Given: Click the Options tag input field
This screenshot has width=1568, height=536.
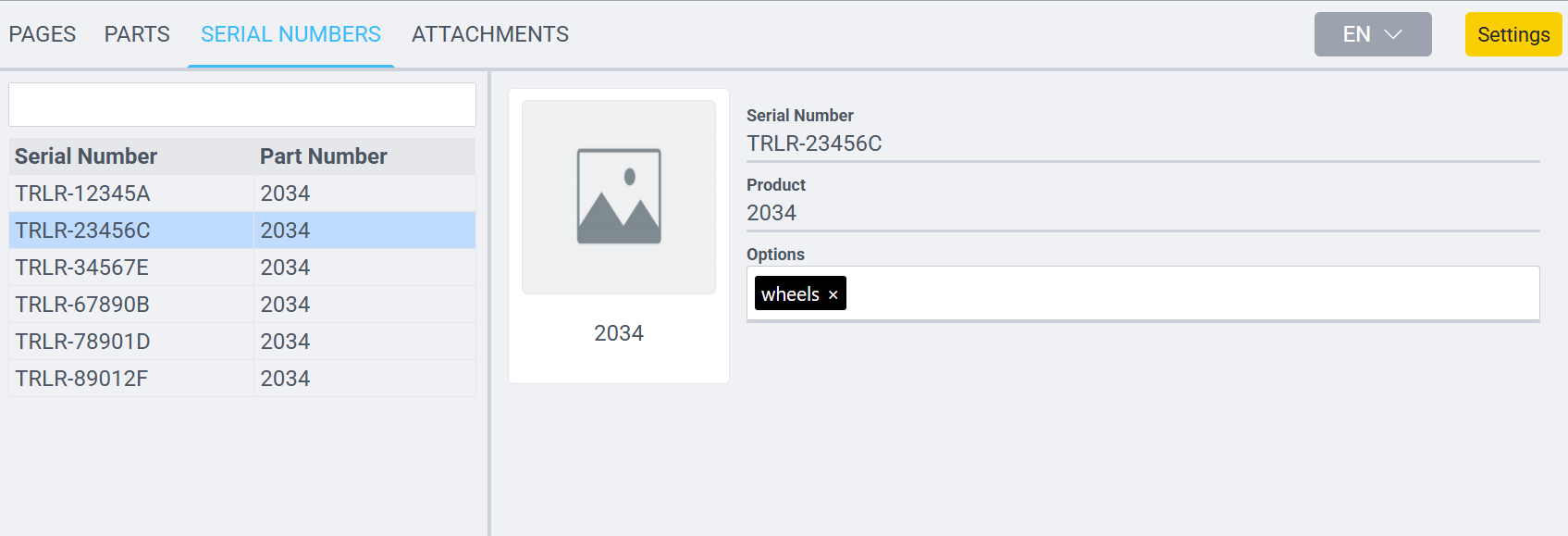Looking at the screenshot, I should click(x=1184, y=293).
